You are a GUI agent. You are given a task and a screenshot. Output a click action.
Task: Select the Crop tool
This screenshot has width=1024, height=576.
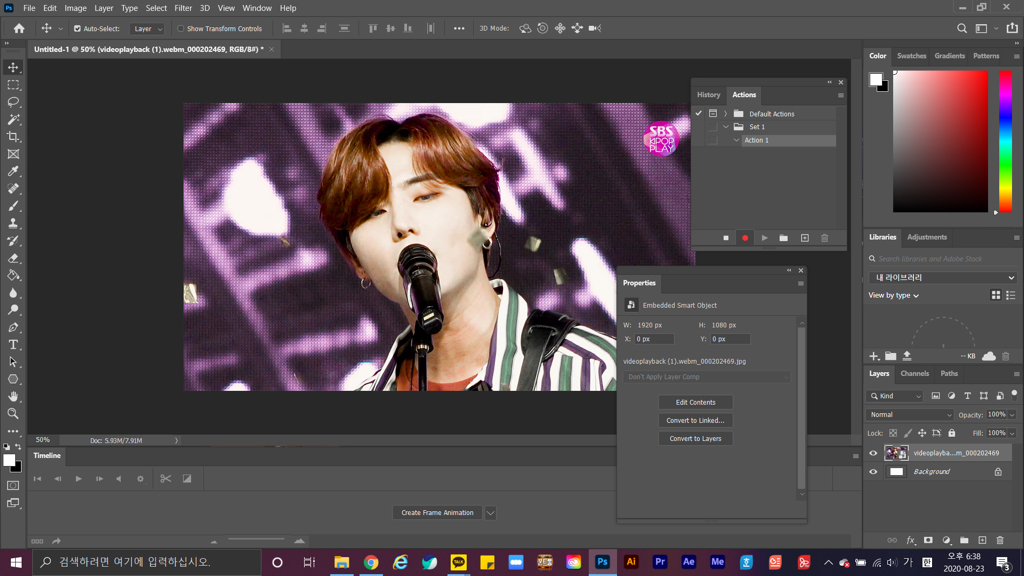point(13,136)
